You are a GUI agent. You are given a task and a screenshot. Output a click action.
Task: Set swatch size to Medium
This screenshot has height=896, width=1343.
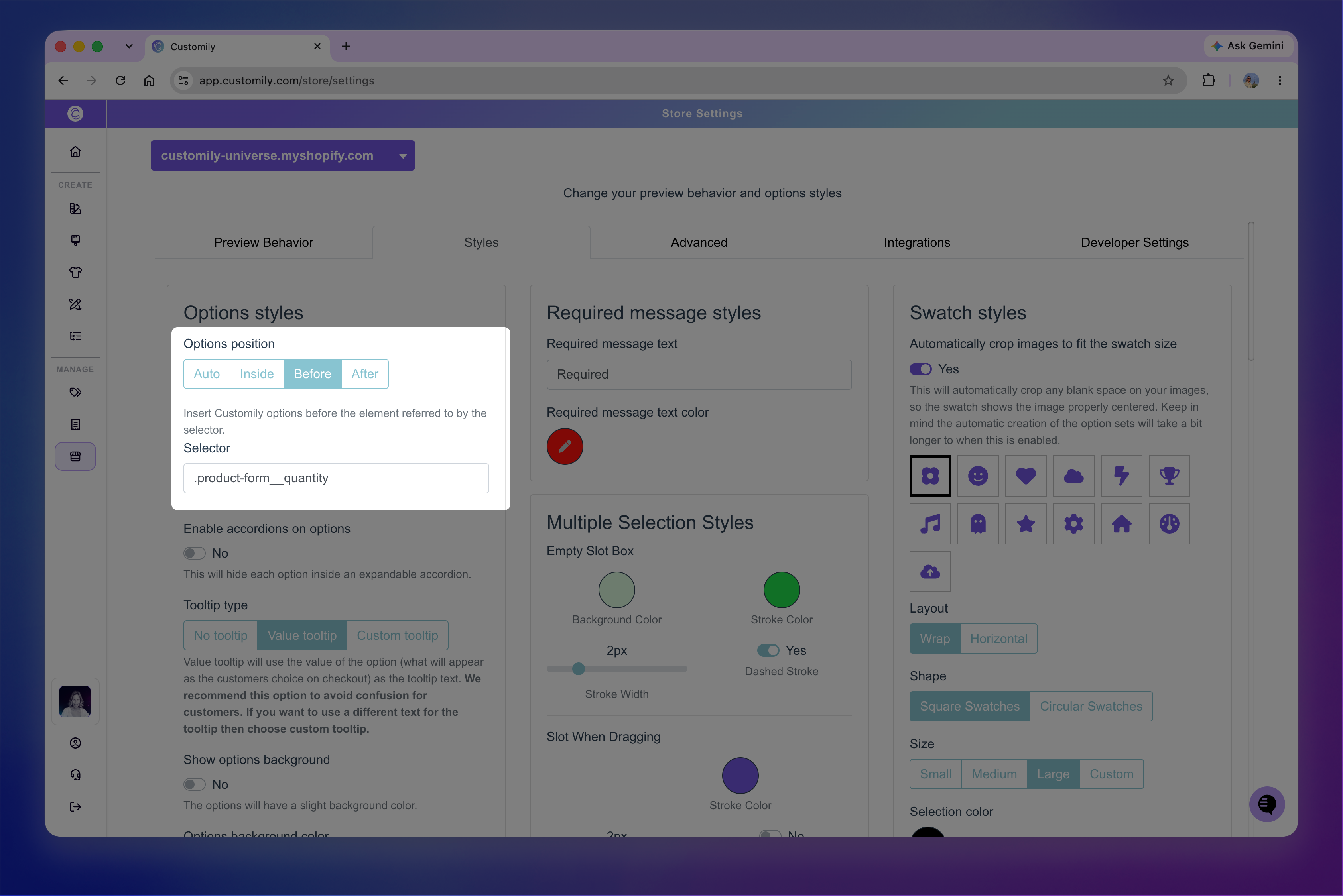click(x=994, y=774)
